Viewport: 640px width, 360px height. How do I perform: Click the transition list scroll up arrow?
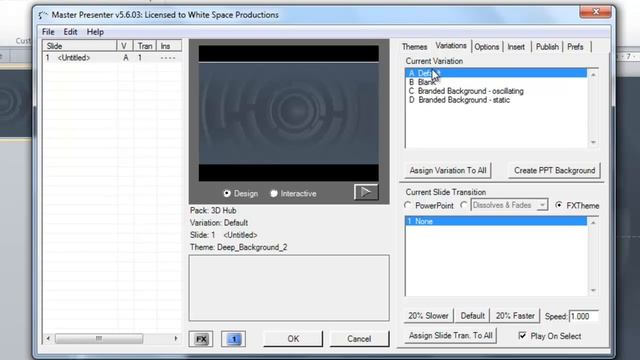[x=593, y=223]
